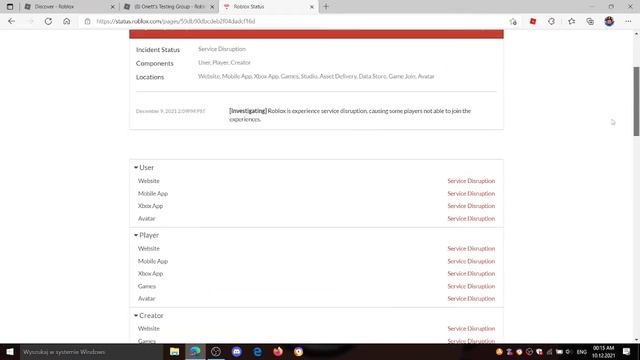Open the purple-ringed taskbar app icon
This screenshot has width=640, height=360.
(298, 351)
